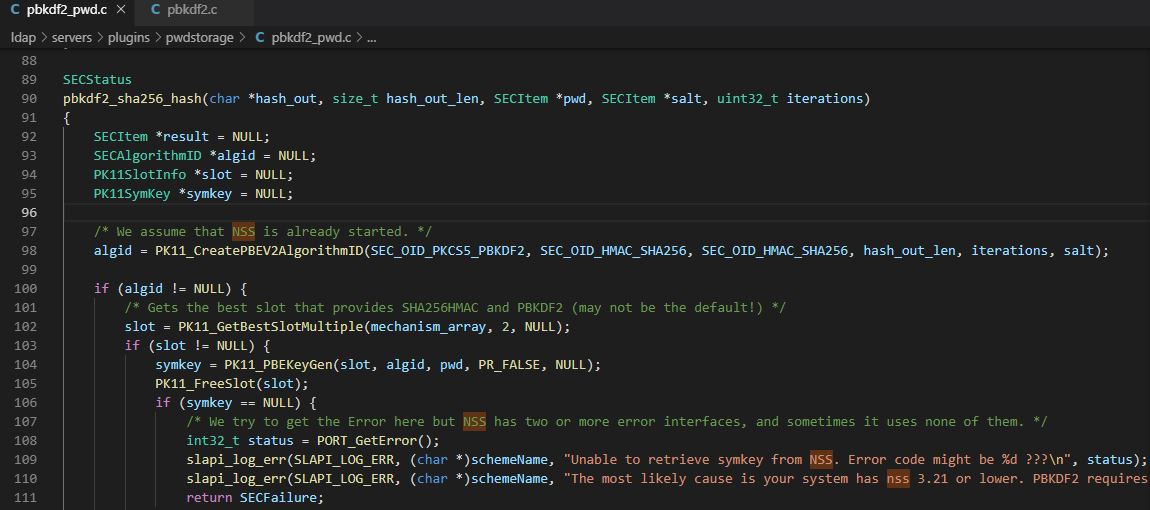Click PK11_CreatePBEV2AlgorithmID function call
1150x510 pixels.
(260, 251)
